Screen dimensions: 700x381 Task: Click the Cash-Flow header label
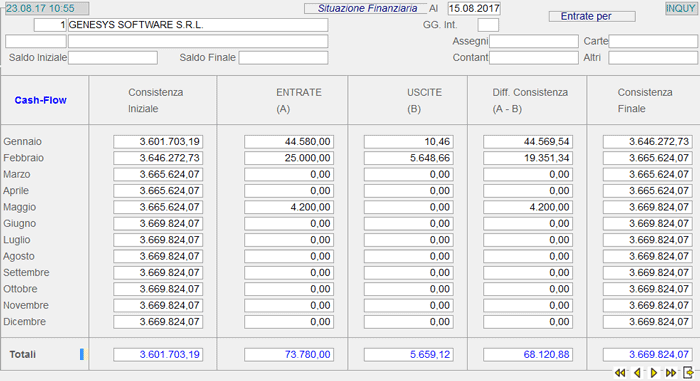(41, 100)
